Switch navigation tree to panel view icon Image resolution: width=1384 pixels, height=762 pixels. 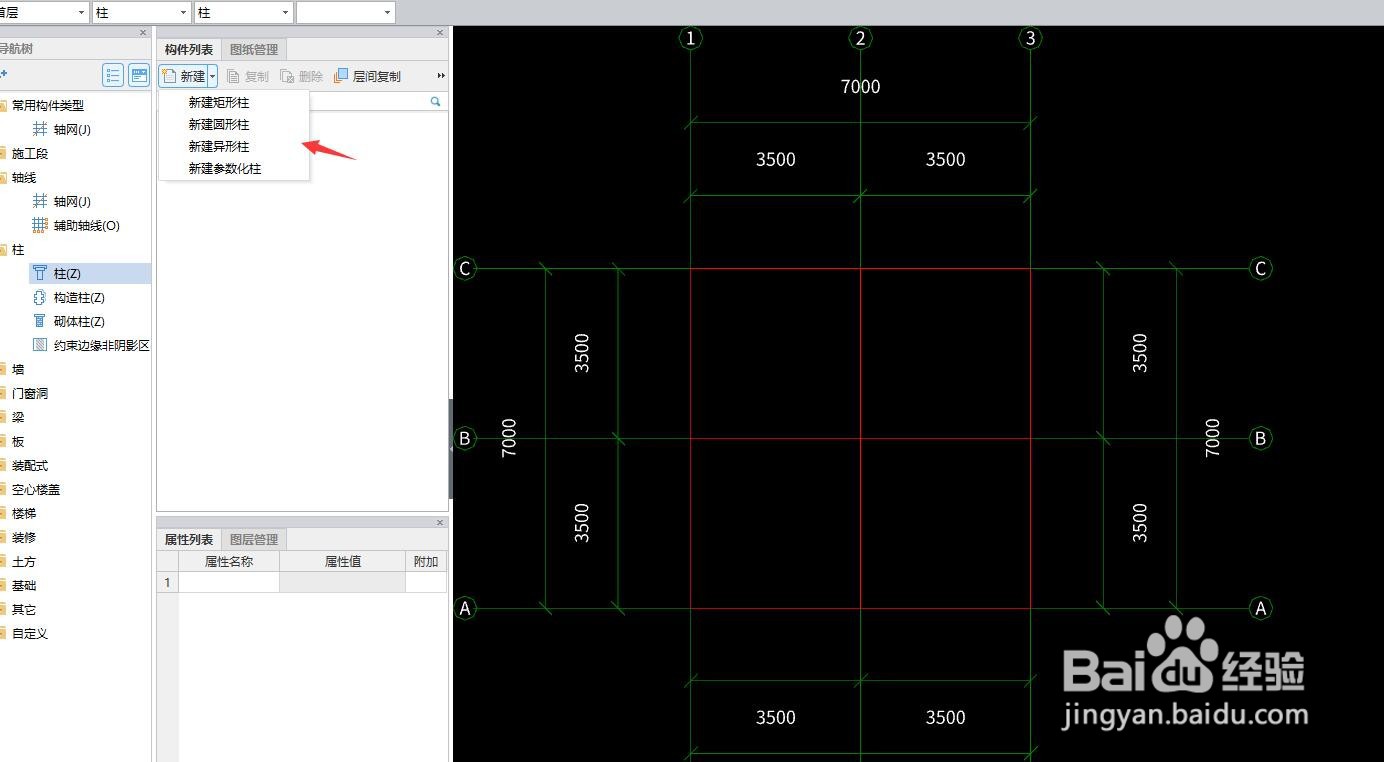[139, 76]
